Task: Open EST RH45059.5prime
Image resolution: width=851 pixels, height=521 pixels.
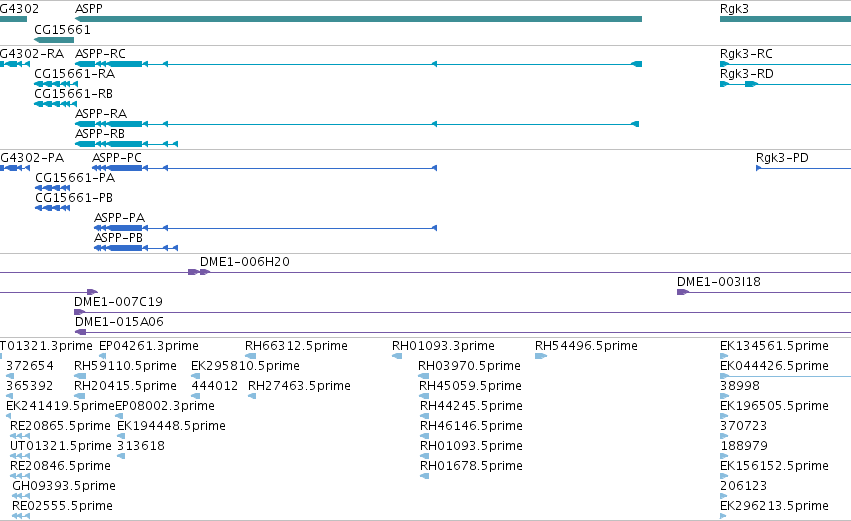Action: point(471,386)
